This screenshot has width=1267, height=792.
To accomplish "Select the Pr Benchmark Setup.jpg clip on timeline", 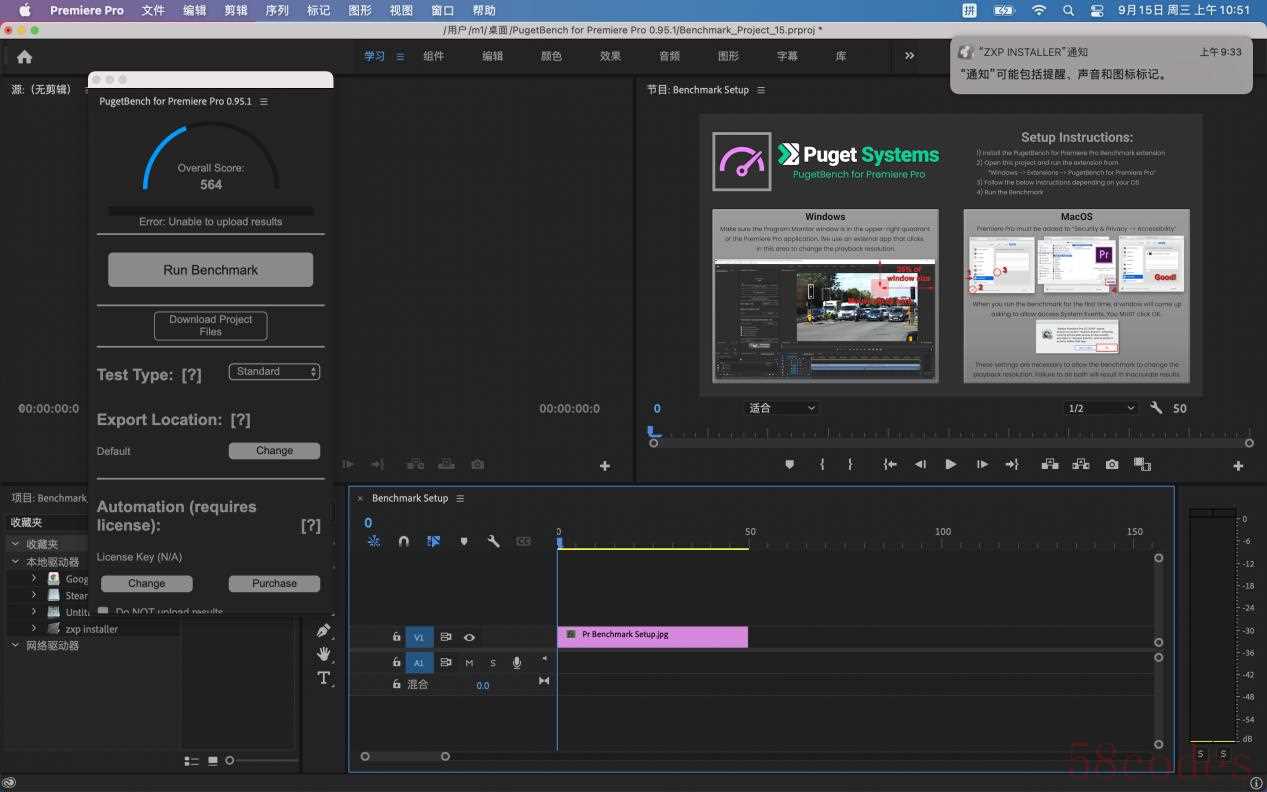I will coord(652,636).
